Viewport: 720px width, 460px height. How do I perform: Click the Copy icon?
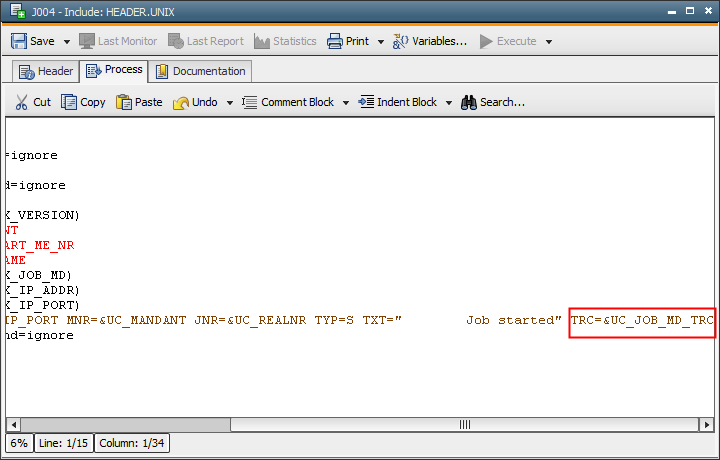point(69,102)
